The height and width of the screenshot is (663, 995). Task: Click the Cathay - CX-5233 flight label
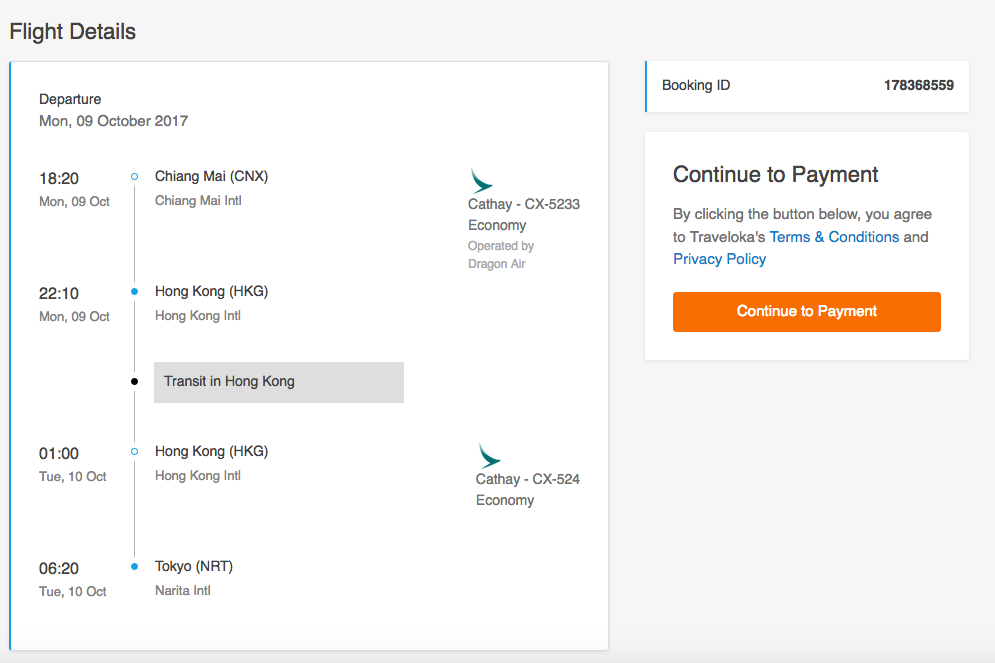click(x=524, y=204)
